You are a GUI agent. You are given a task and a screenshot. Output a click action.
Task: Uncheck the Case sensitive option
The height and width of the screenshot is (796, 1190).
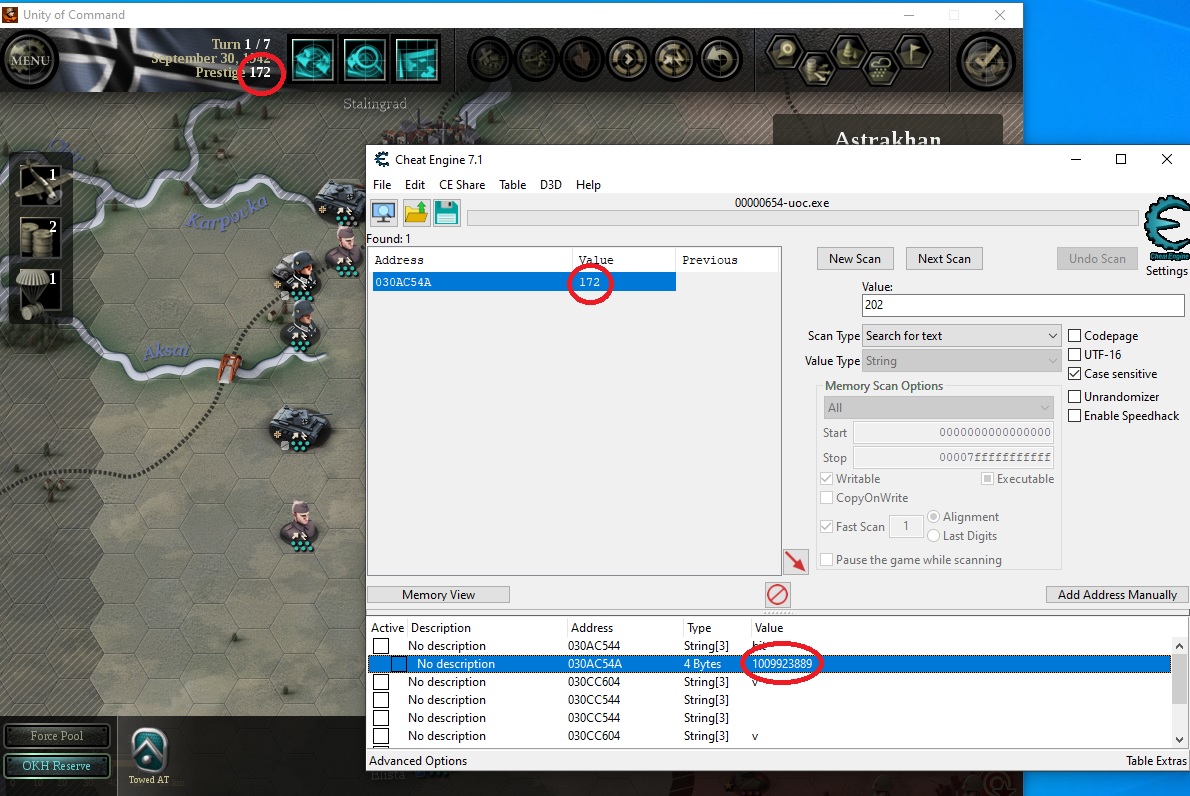[1076, 374]
